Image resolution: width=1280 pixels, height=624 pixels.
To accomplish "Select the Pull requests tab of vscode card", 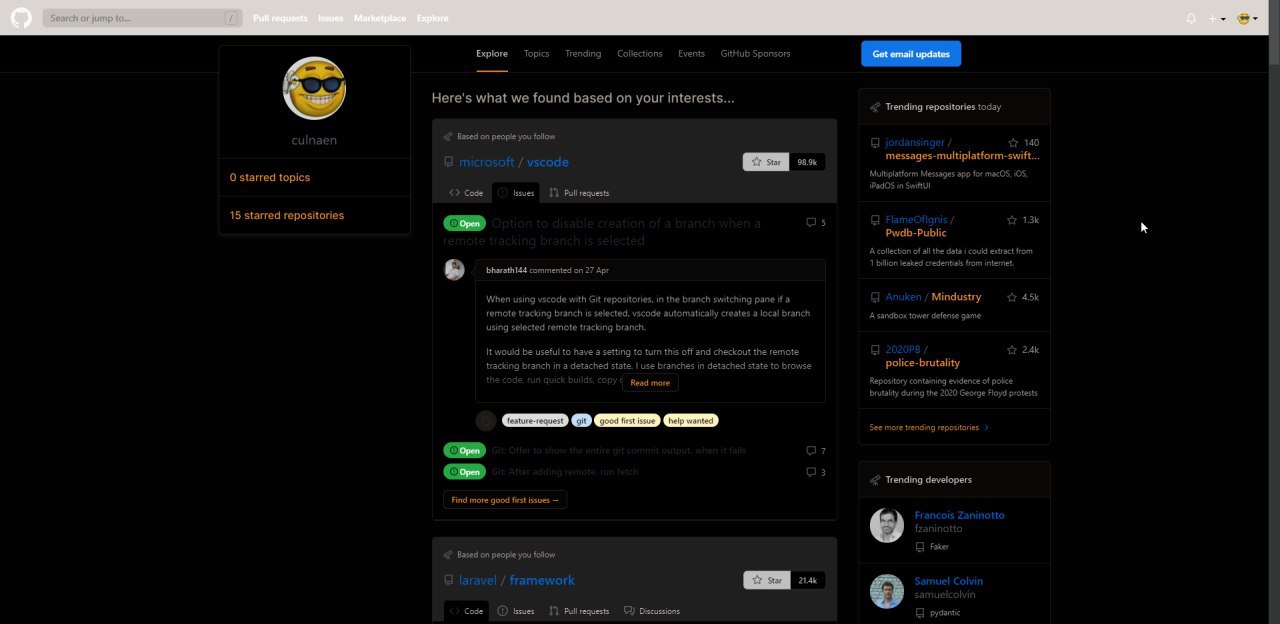I will (579, 193).
